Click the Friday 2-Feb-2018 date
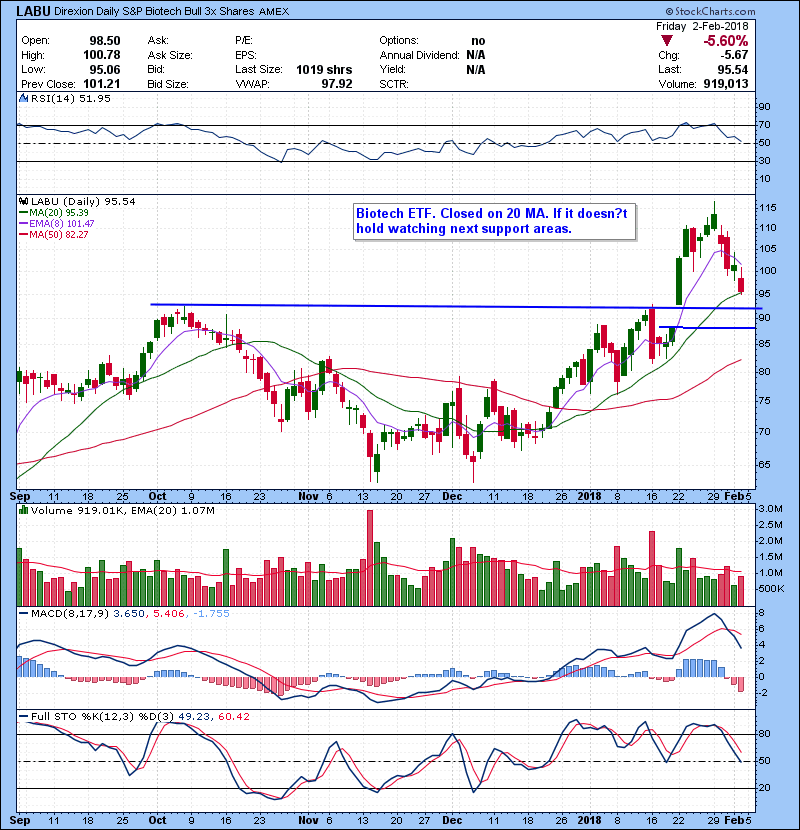This screenshot has height=830, width=800. point(702,26)
